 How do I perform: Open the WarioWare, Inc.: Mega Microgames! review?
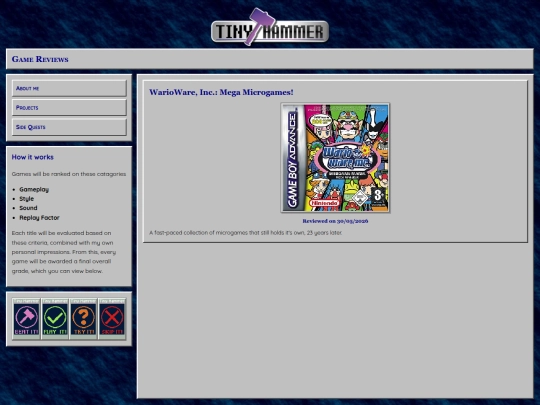click(x=221, y=92)
